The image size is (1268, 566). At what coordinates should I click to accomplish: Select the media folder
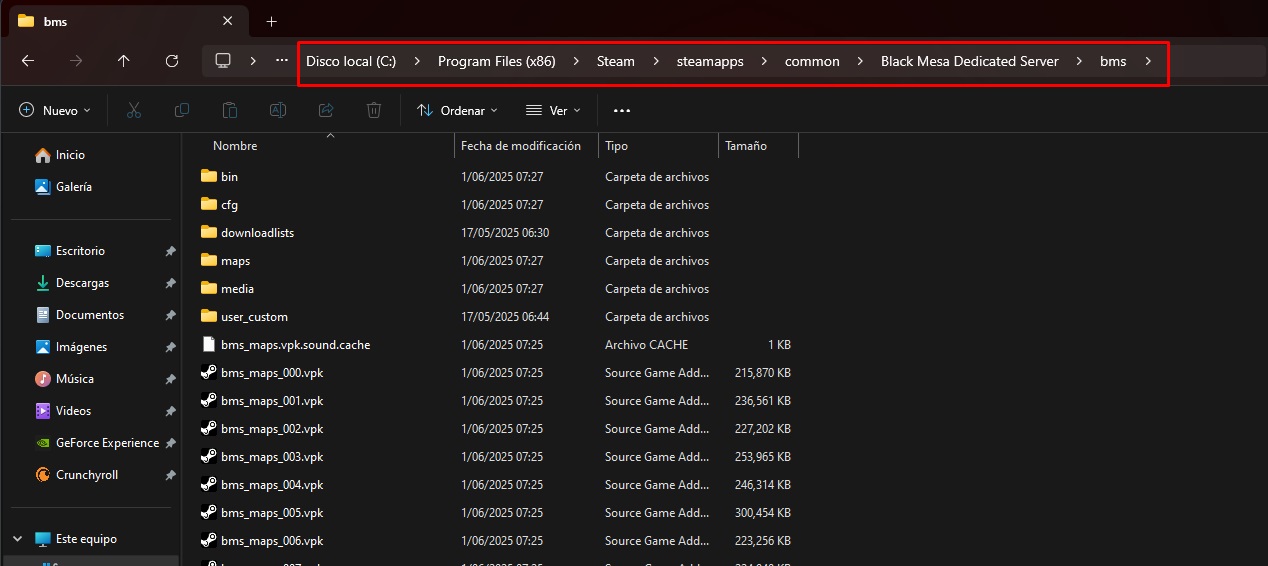[x=237, y=289]
